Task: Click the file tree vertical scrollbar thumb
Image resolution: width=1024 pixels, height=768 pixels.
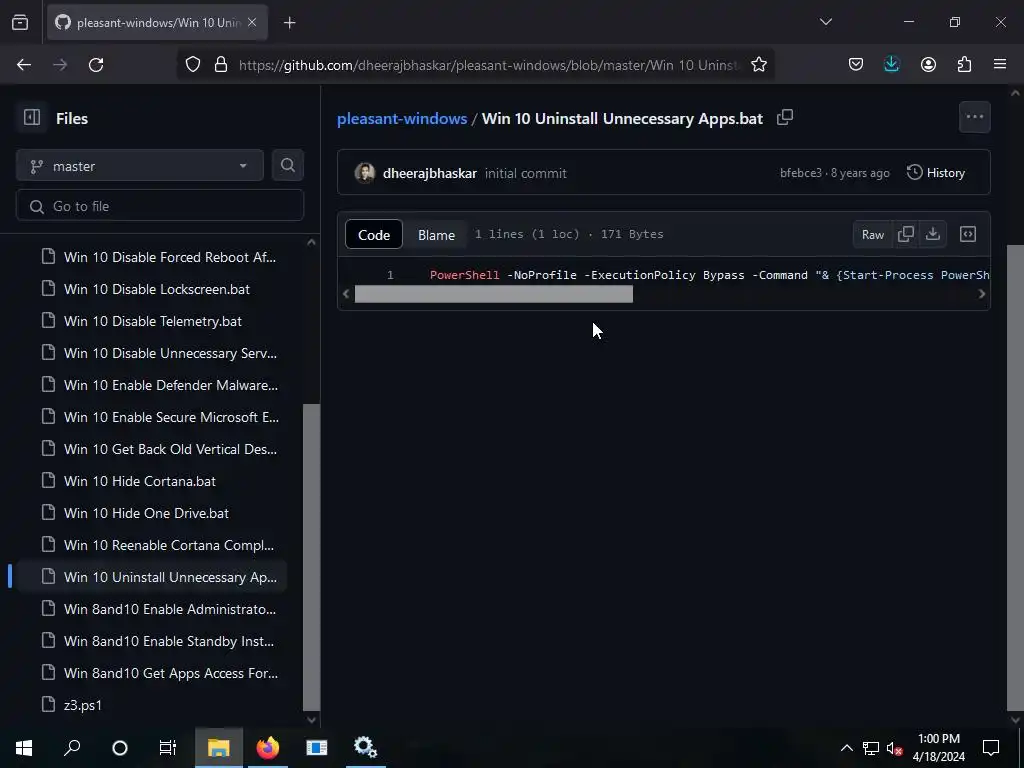Action: pyautogui.click(x=312, y=557)
